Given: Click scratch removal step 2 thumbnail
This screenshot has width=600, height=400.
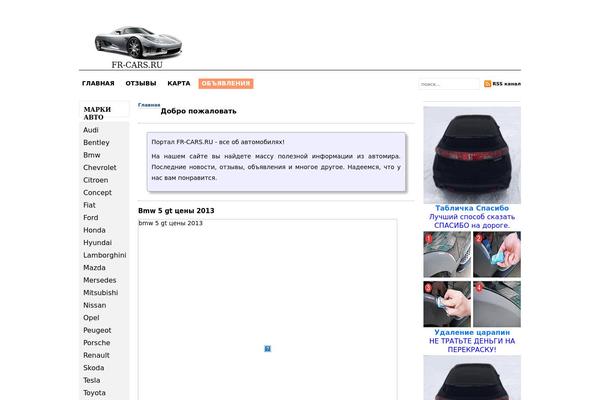Looking at the screenshot, I should [x=497, y=255].
